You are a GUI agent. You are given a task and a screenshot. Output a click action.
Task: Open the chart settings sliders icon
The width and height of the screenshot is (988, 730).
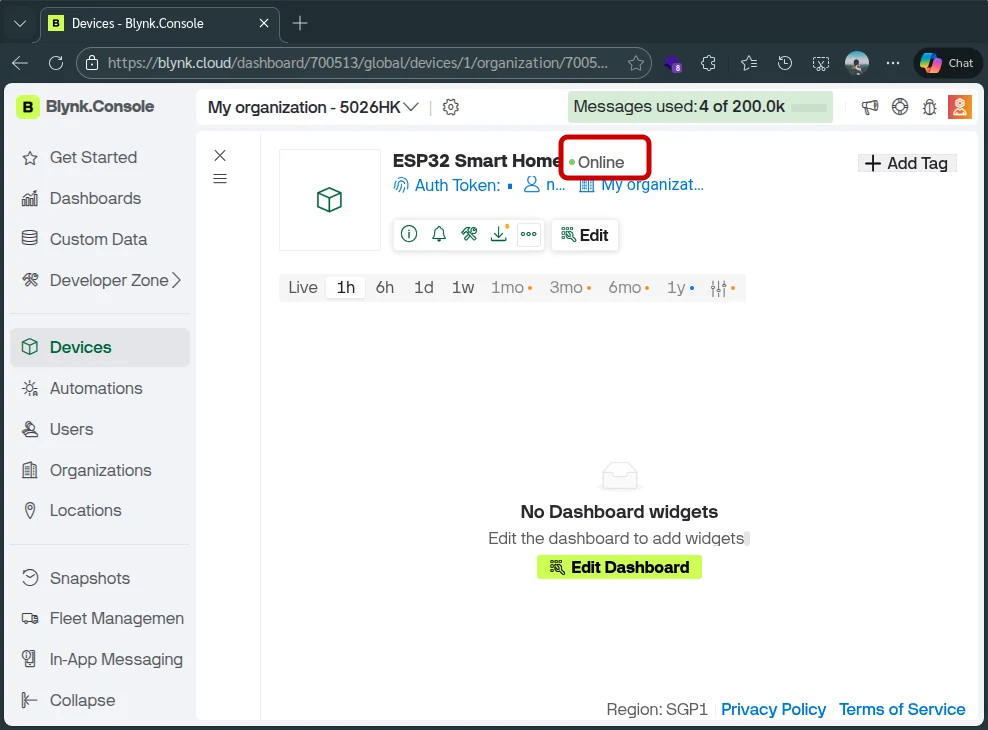pos(719,288)
